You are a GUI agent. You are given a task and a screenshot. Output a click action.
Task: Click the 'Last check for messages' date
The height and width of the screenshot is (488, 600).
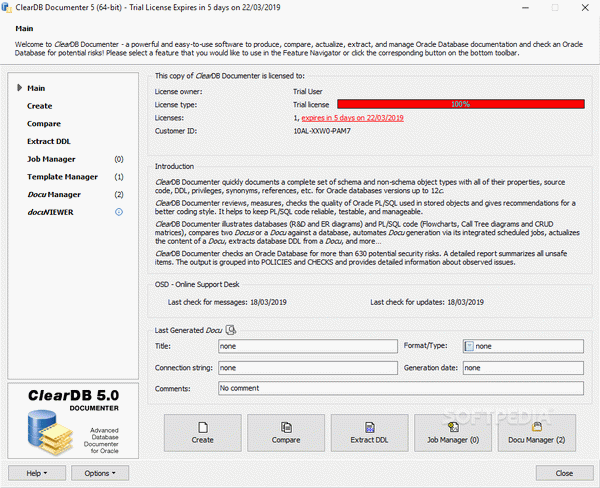tap(268, 302)
